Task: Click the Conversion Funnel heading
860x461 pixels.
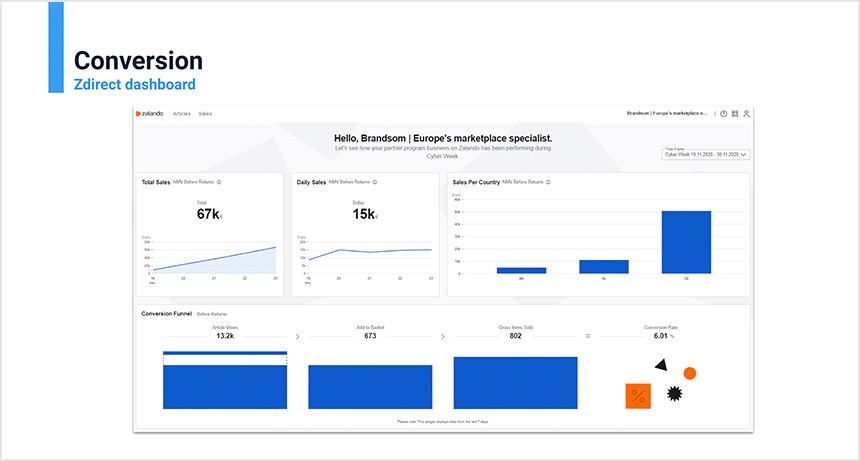Action: (167, 314)
